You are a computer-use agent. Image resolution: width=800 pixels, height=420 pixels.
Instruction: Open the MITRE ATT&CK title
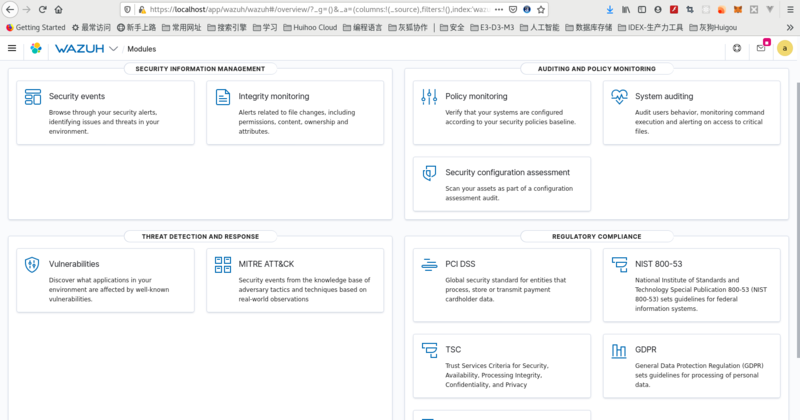266,264
